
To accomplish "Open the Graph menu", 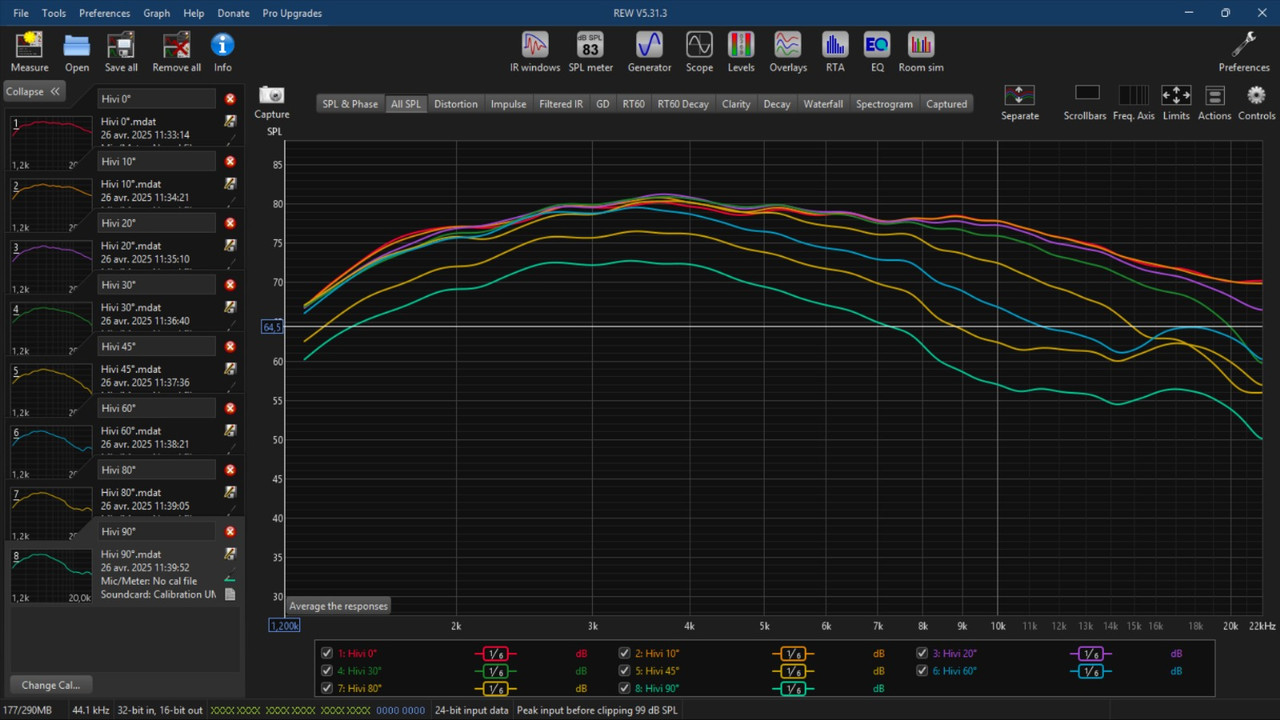I will coord(157,13).
